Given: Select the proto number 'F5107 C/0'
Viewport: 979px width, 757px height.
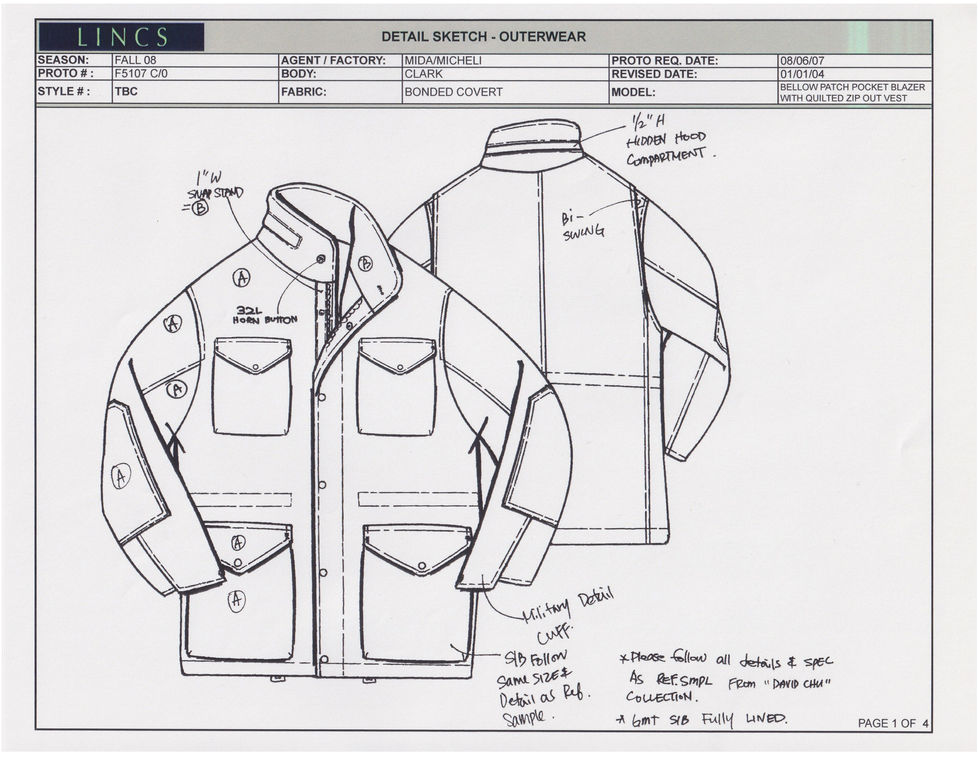Looking at the screenshot, I should (x=141, y=73).
